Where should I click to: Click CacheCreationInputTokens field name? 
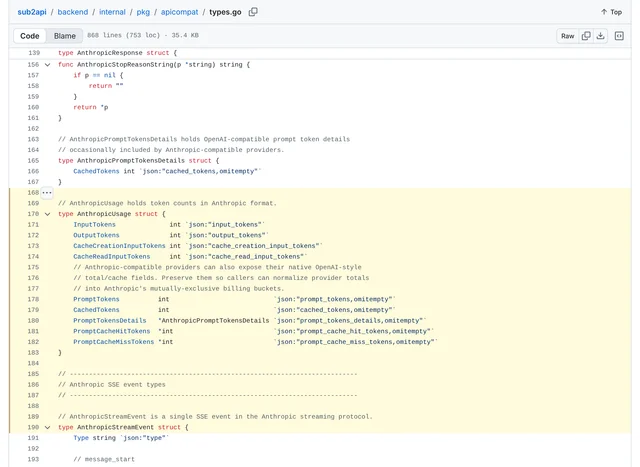119,246
